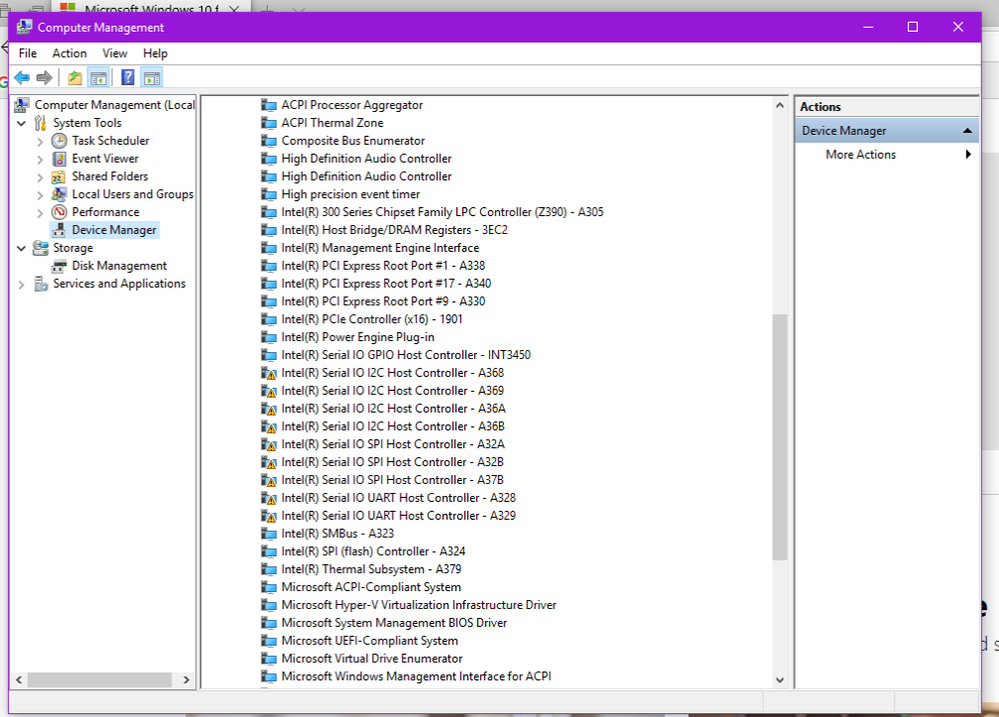This screenshot has height=717, width=999.
Task: Click device list scrollbar up arrow
Action: point(780,105)
